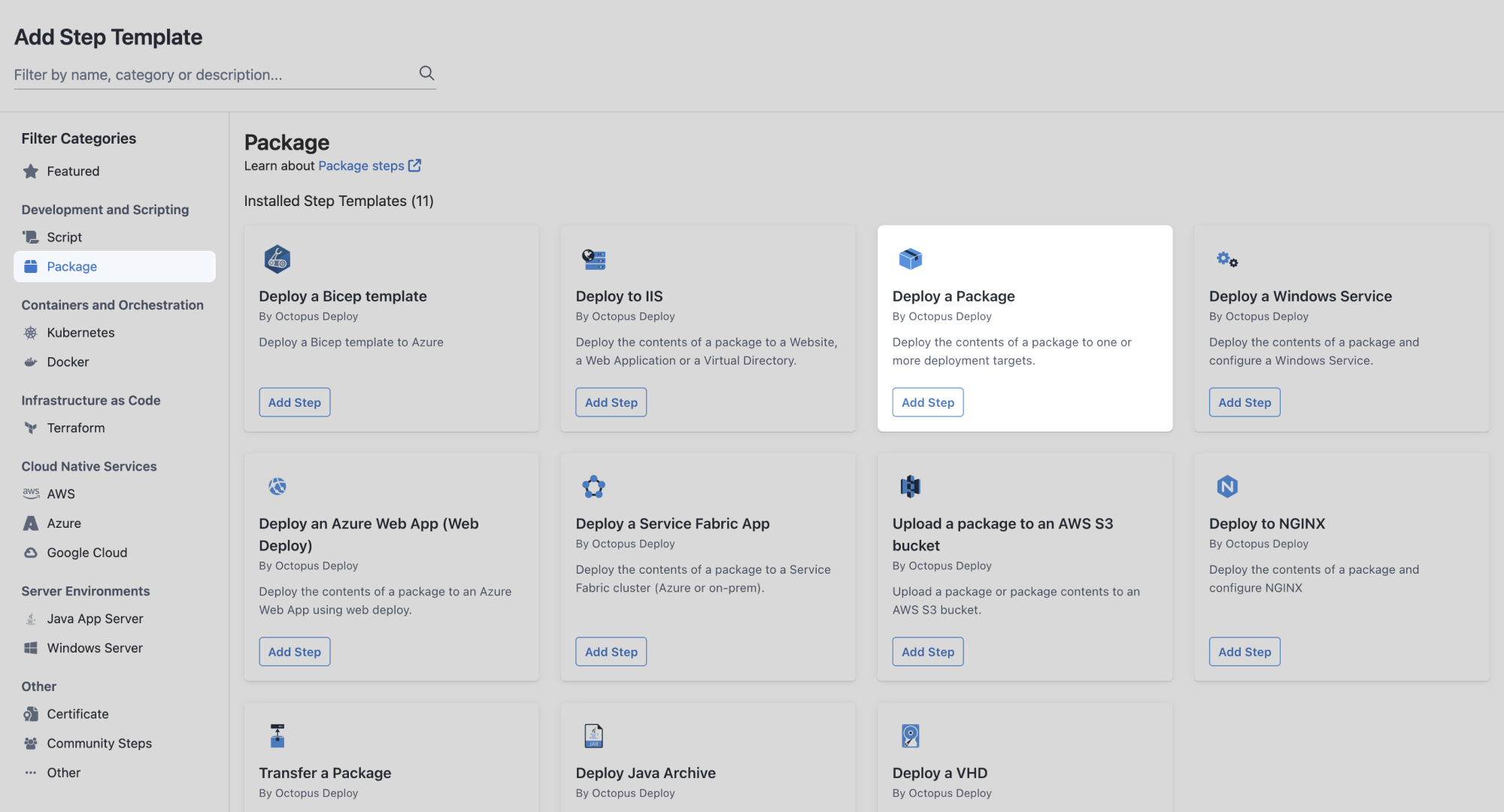Click the Docker whale icon
This screenshot has height=812, width=1504.
pyautogui.click(x=31, y=362)
